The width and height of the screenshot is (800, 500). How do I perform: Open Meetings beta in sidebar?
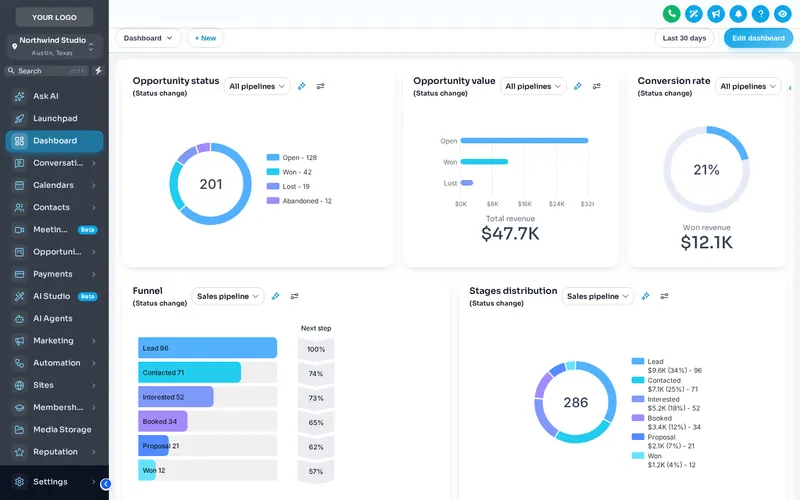[54, 230]
